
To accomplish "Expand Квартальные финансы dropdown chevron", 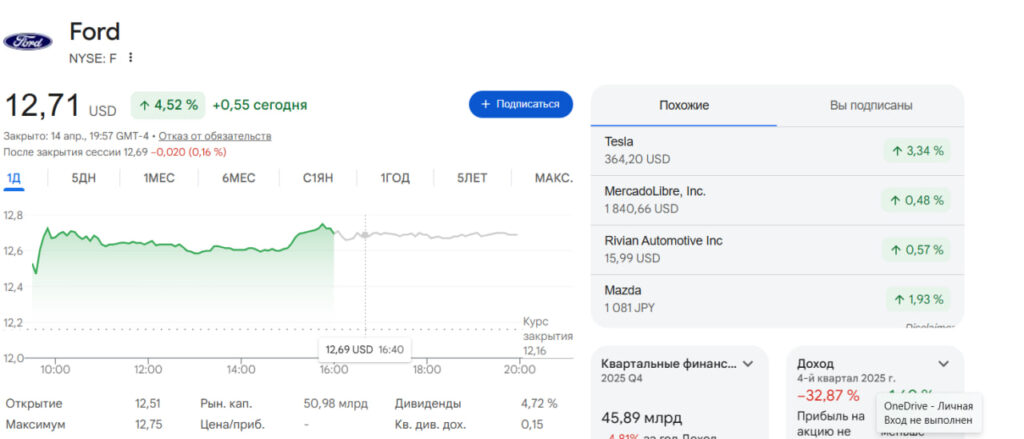I will (x=747, y=364).
